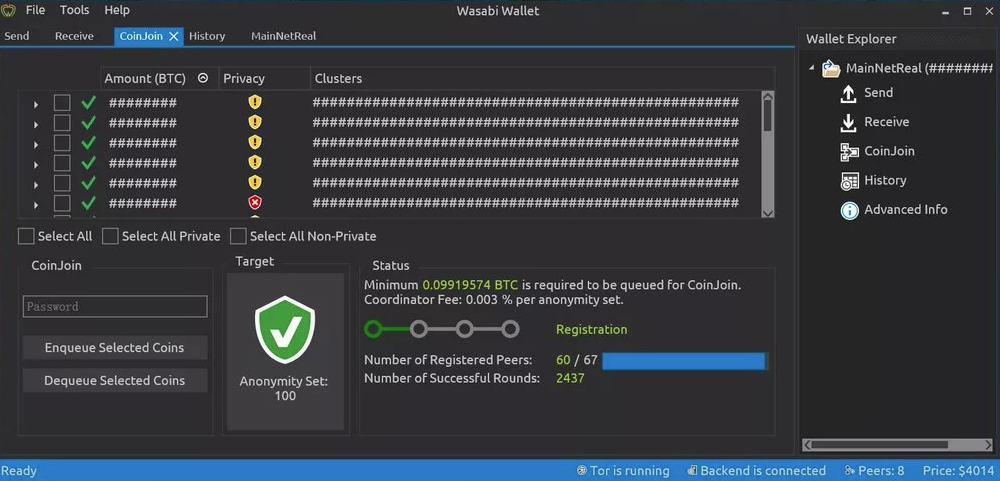Click the coin list vertical scrollbar thumb
This screenshot has height=481, width=1000.
(767, 116)
